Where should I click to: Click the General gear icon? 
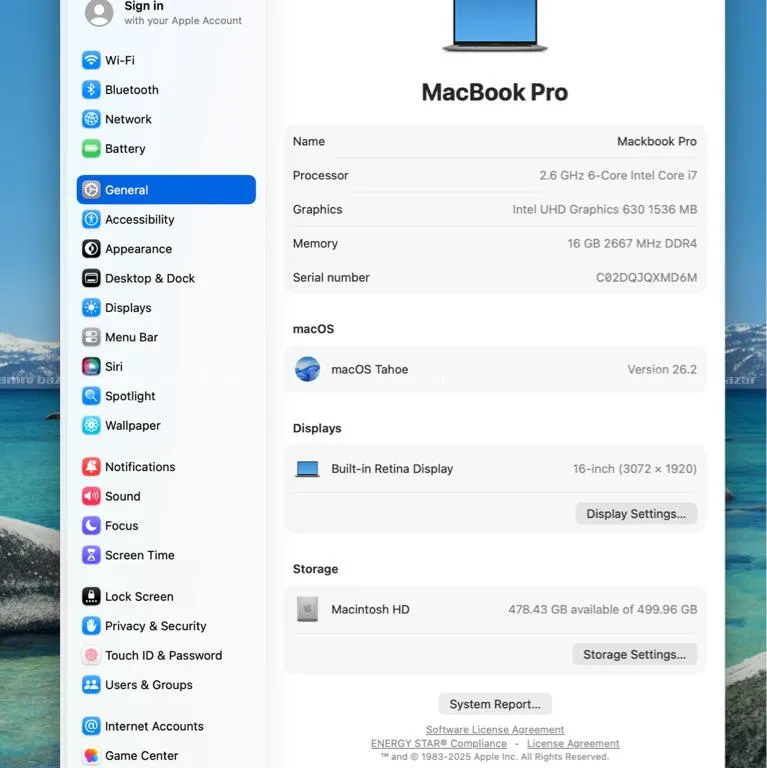click(x=91, y=190)
